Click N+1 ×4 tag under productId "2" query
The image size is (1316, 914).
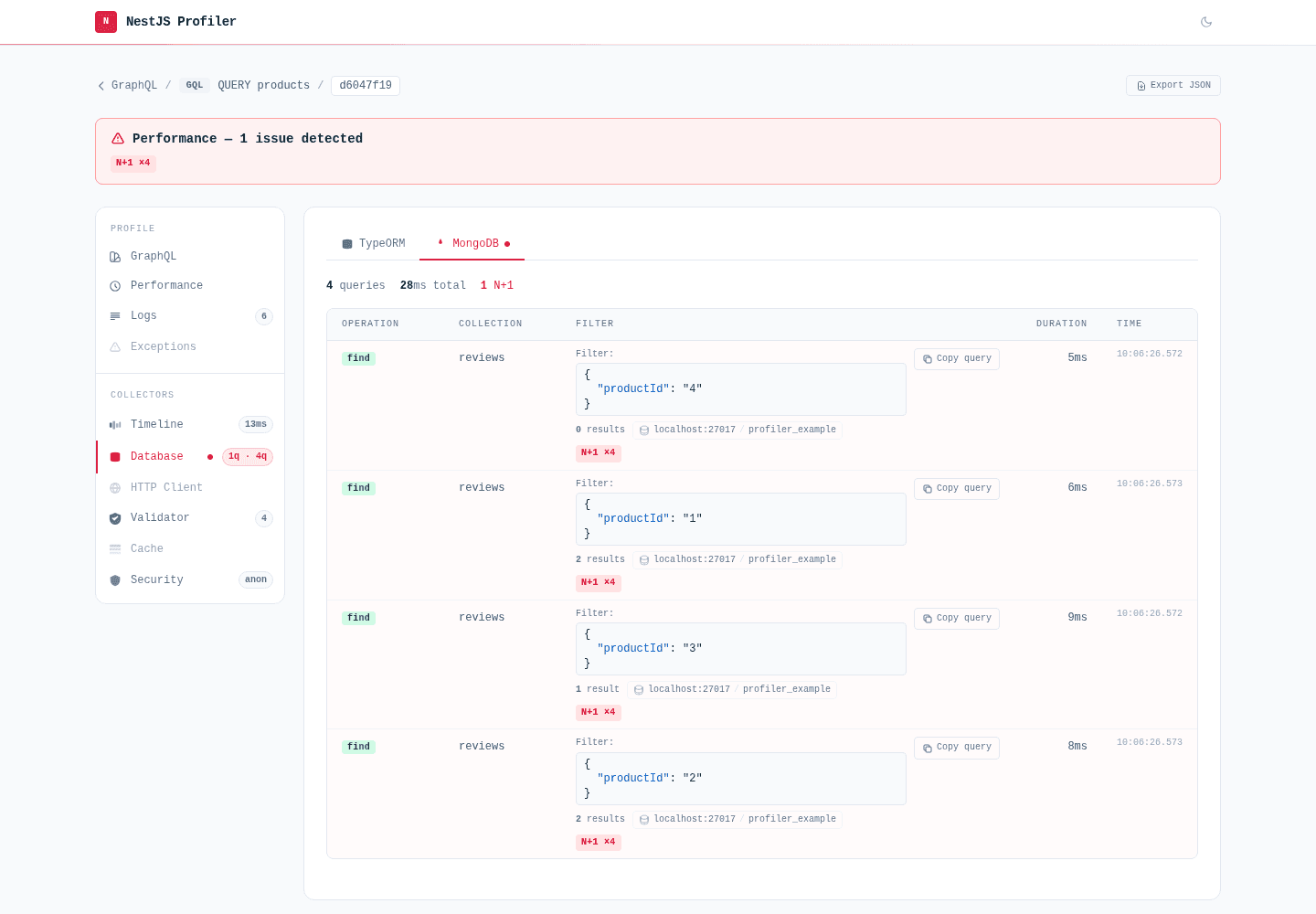click(599, 842)
